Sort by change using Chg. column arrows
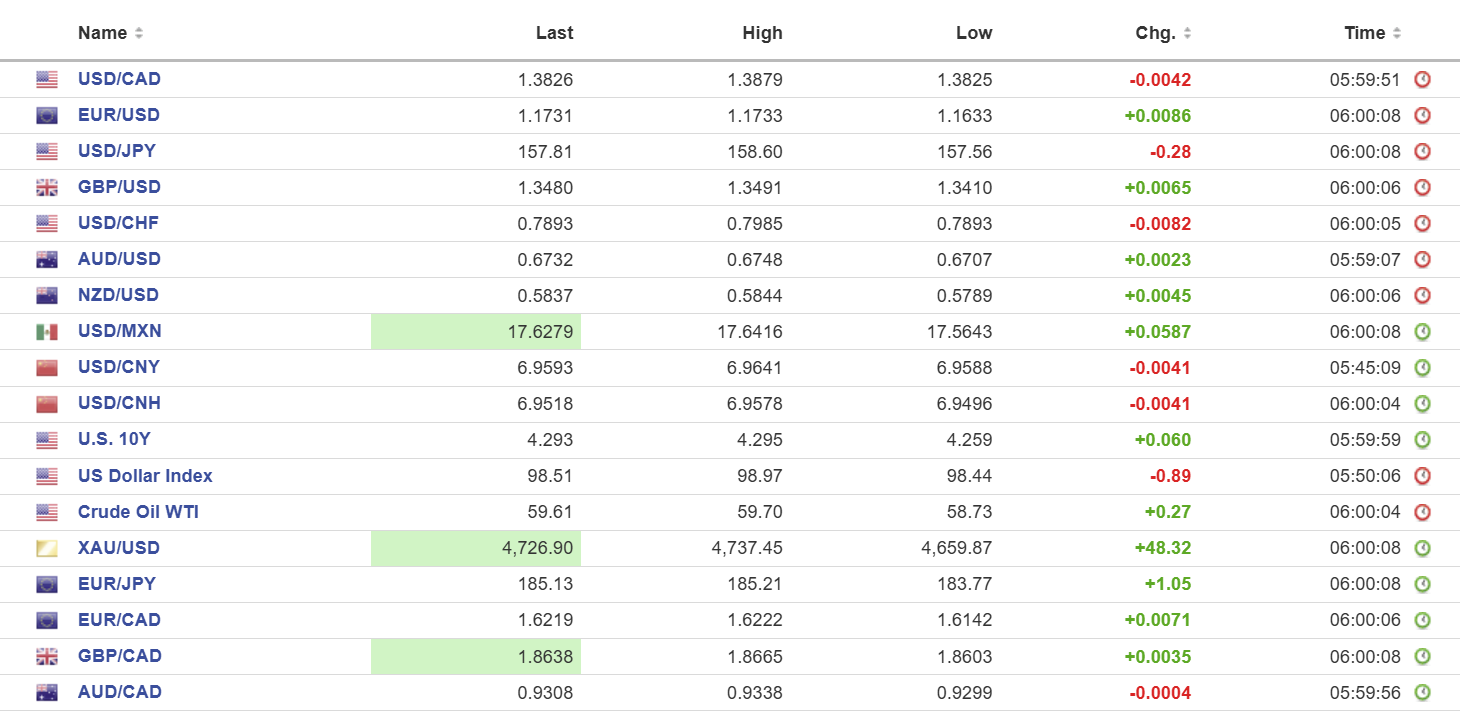Image resolution: width=1460 pixels, height=715 pixels. tap(1187, 33)
